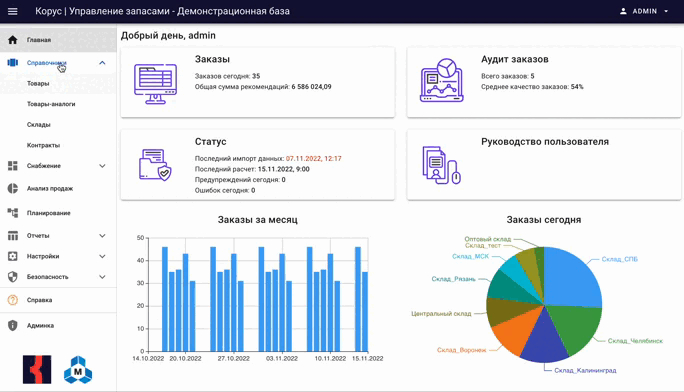This screenshot has height=392, width=684.
Task: Click the 14.10.2022 axis date label
Action: pos(148,358)
